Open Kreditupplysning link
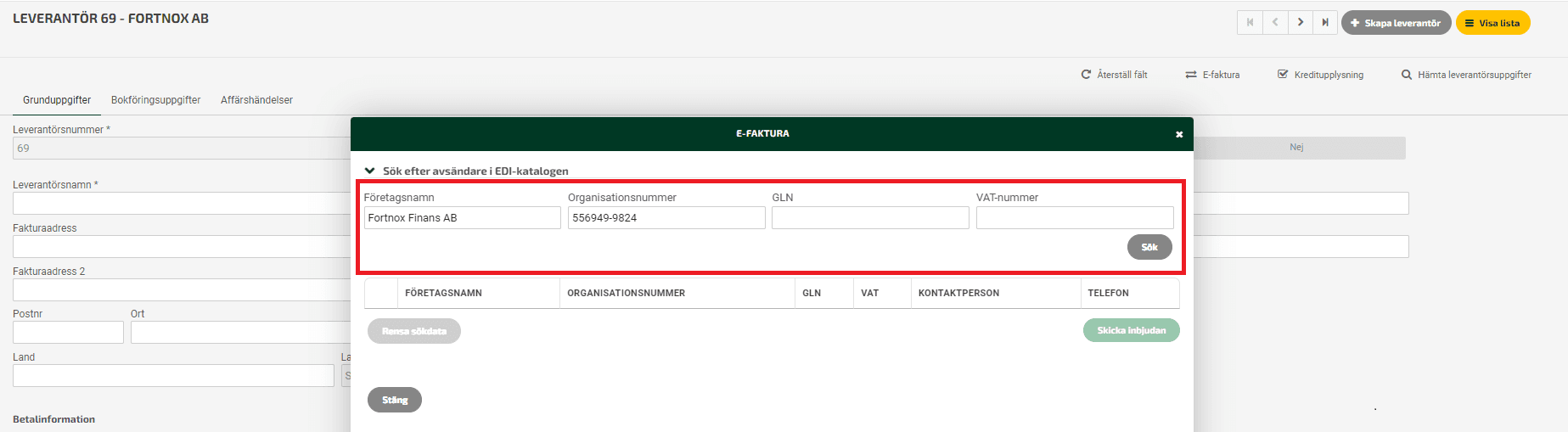 point(1320,75)
